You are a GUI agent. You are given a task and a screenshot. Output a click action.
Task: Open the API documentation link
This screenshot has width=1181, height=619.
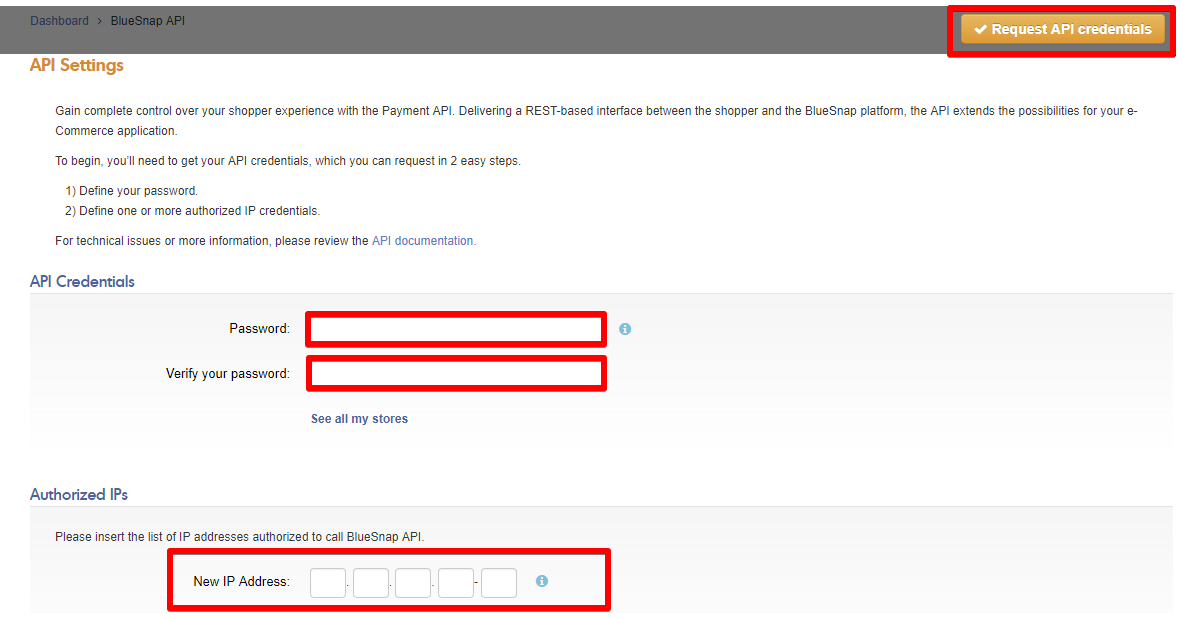point(423,241)
